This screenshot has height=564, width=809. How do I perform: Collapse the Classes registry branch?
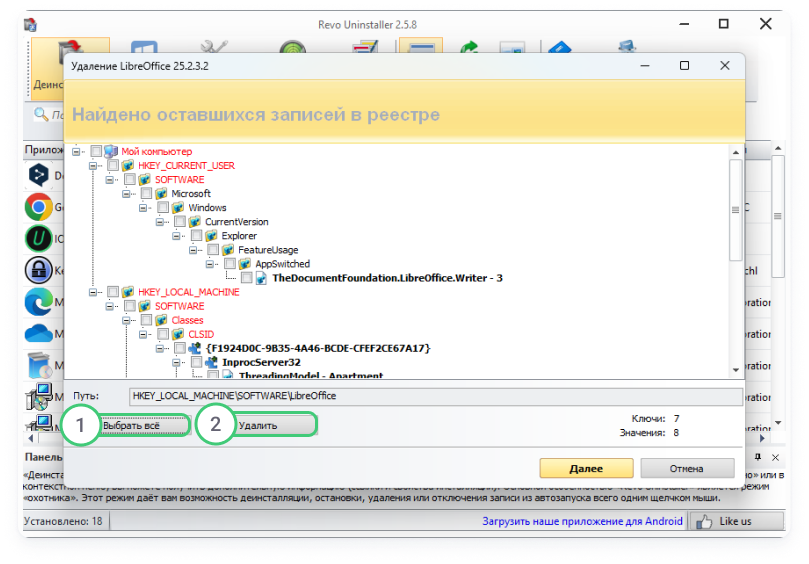[126, 320]
